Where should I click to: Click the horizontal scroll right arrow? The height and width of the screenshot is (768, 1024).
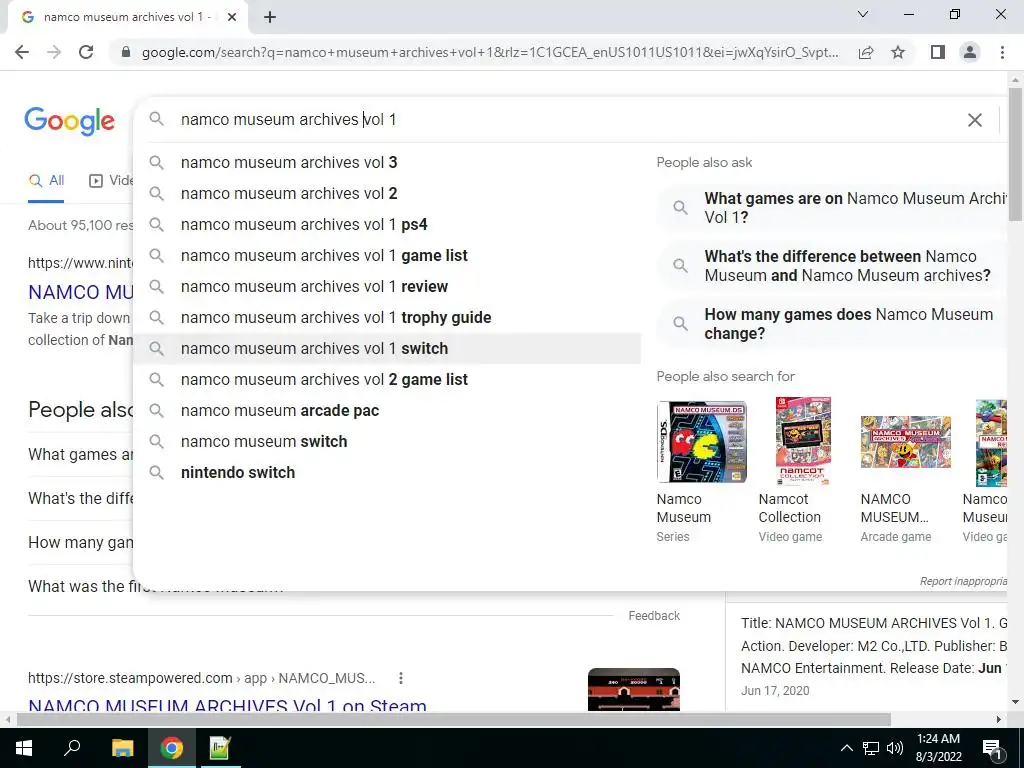[x=999, y=720]
